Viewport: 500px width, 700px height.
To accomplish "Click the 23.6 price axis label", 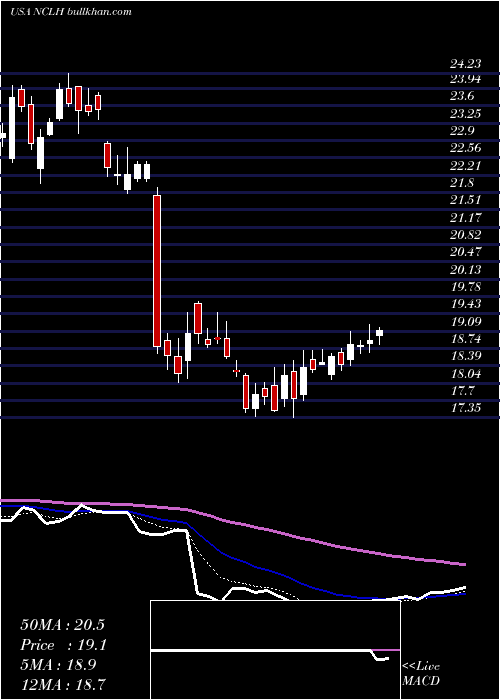I will 462,97.
